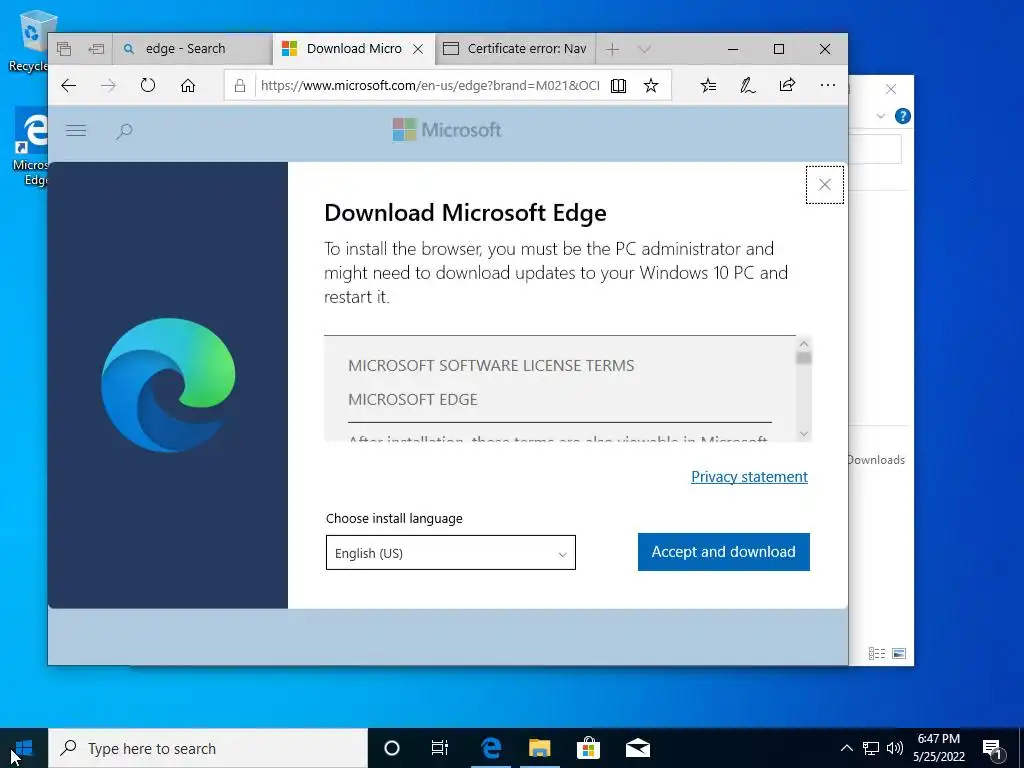Show tabs you've set aside
Screen dimensions: 1024x768
pos(64,49)
